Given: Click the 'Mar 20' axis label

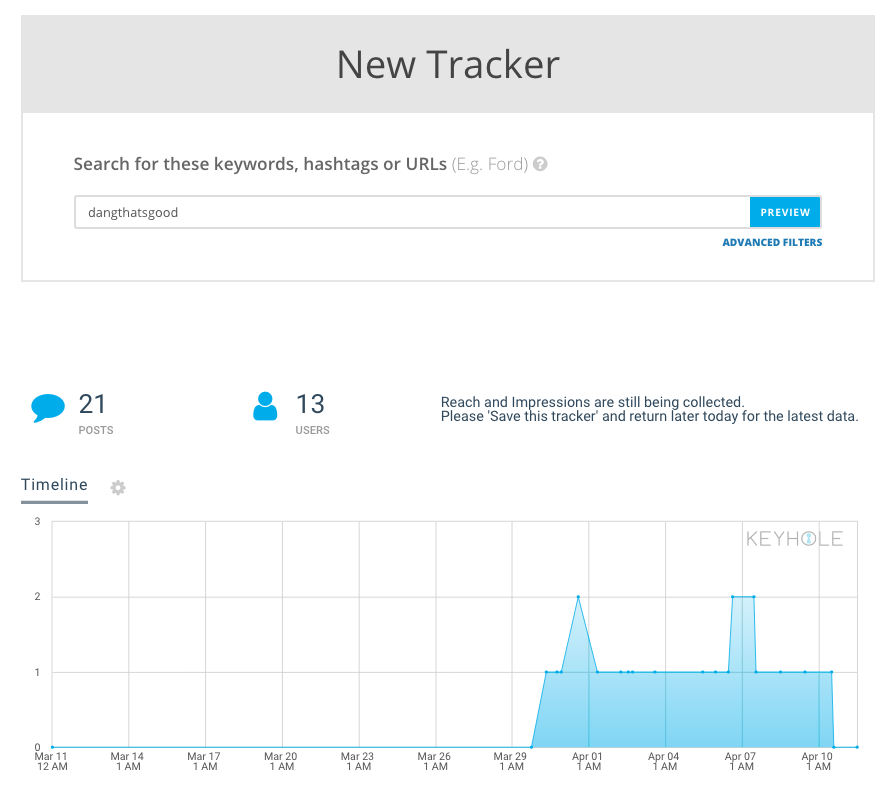Looking at the screenshot, I should pos(281,761).
